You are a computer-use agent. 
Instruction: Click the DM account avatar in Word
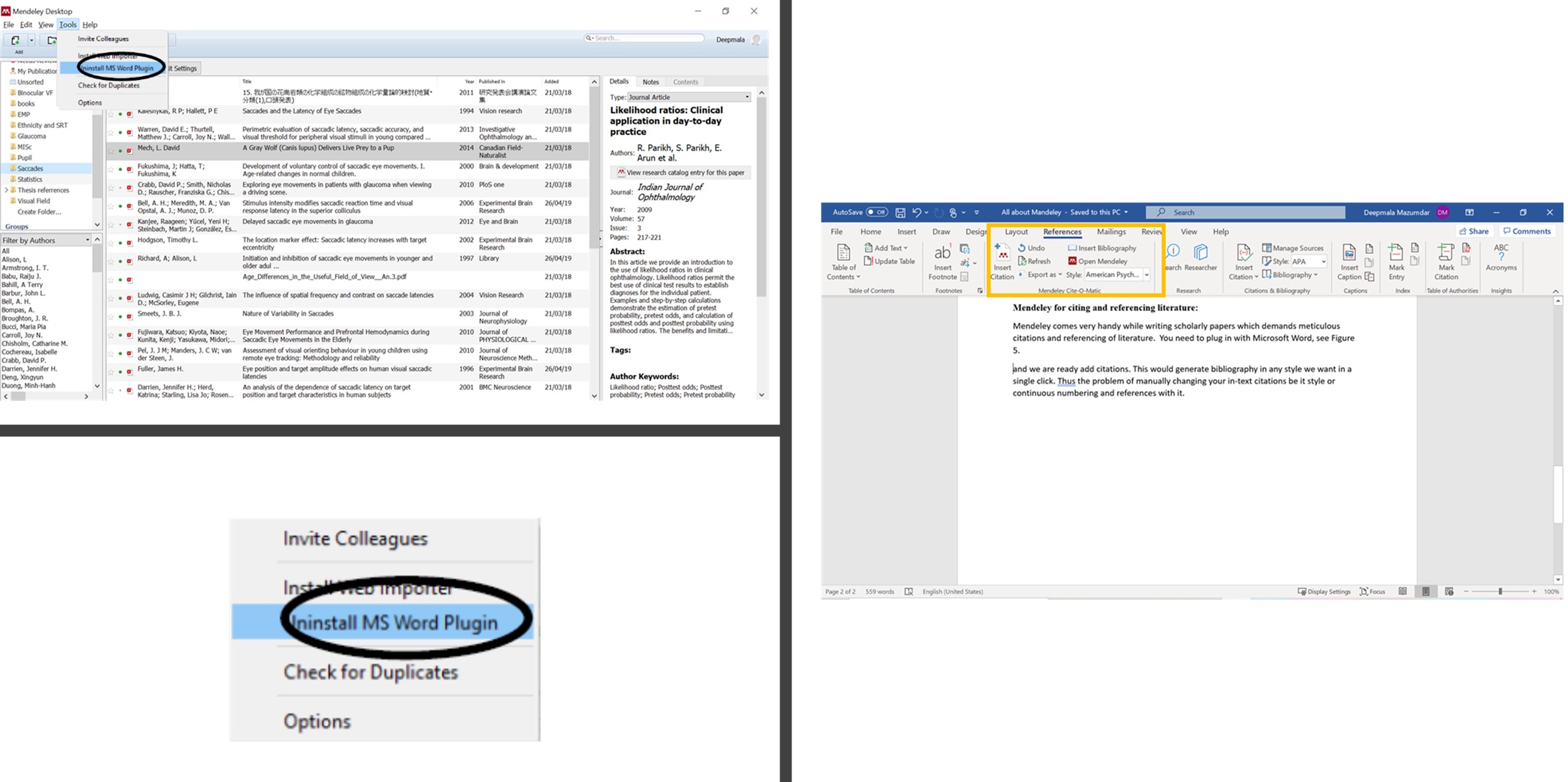[1442, 212]
